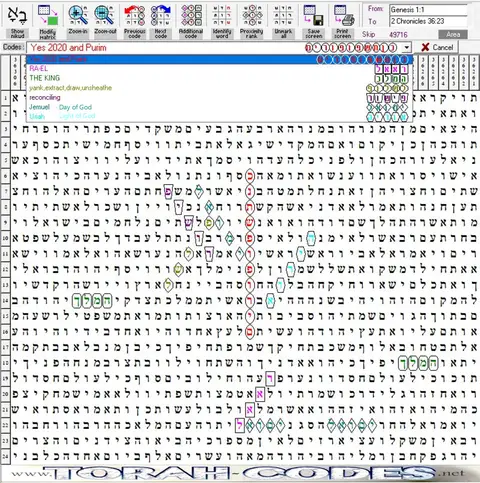Viewport: 480px width, 483px height.
Task: Click the From field Genesis 1:1
Action: pyautogui.click(x=428, y=10)
